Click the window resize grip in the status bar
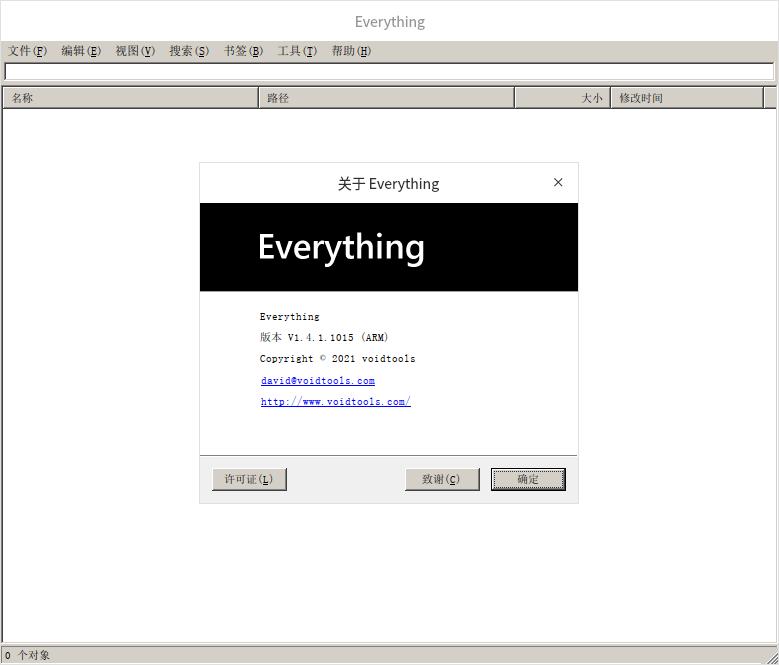 coord(771,657)
